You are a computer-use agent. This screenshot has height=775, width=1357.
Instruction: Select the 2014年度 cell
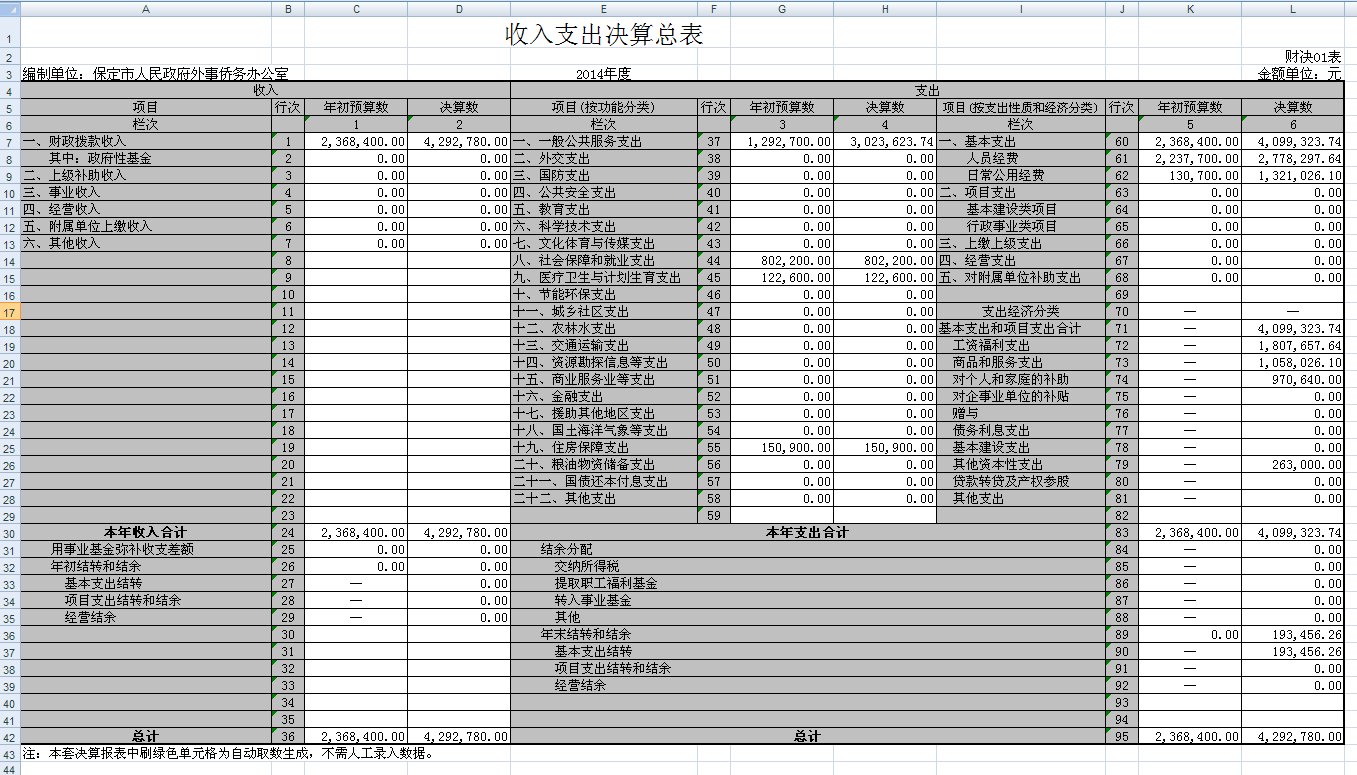pos(603,74)
